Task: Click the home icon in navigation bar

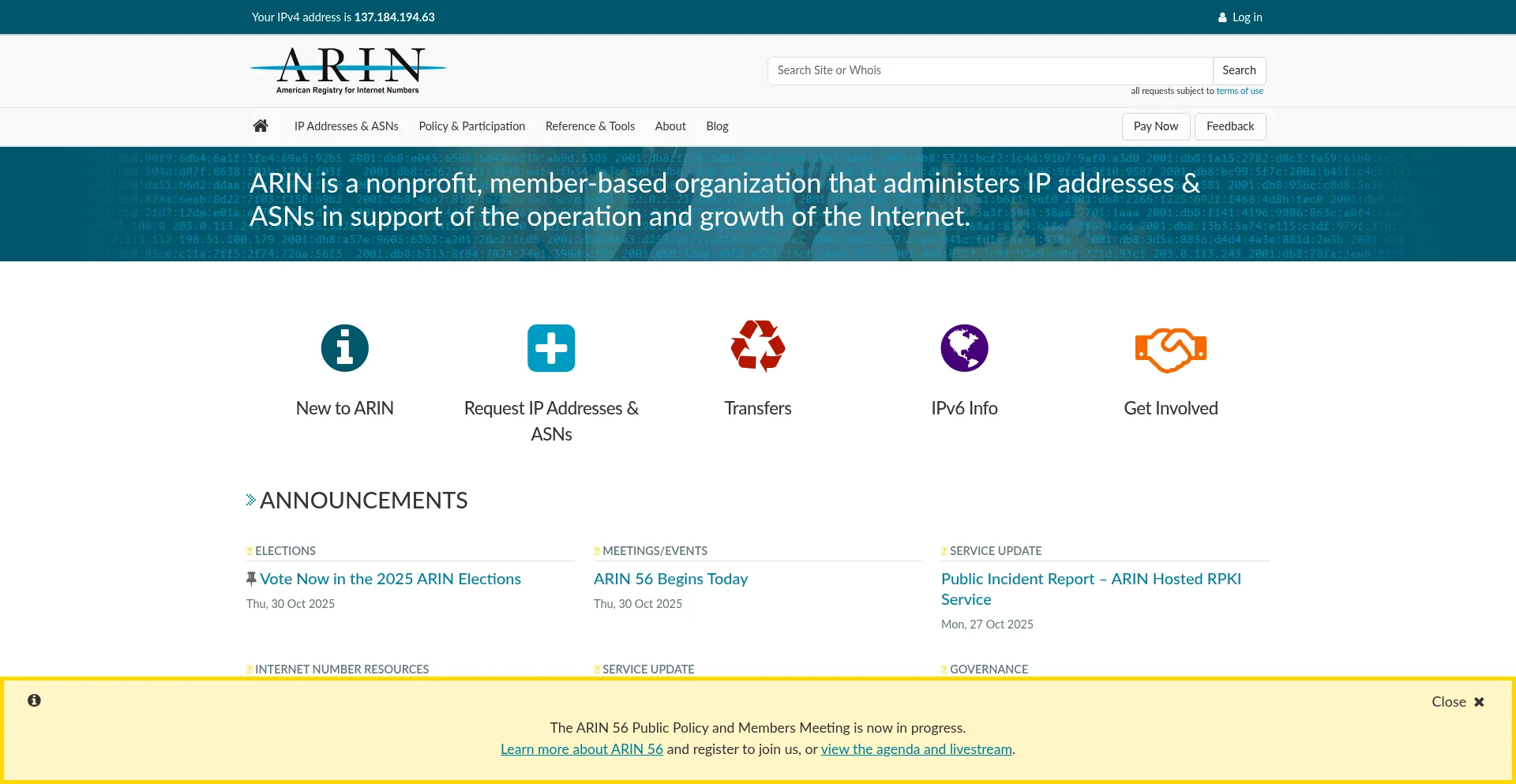Action: coord(261,126)
